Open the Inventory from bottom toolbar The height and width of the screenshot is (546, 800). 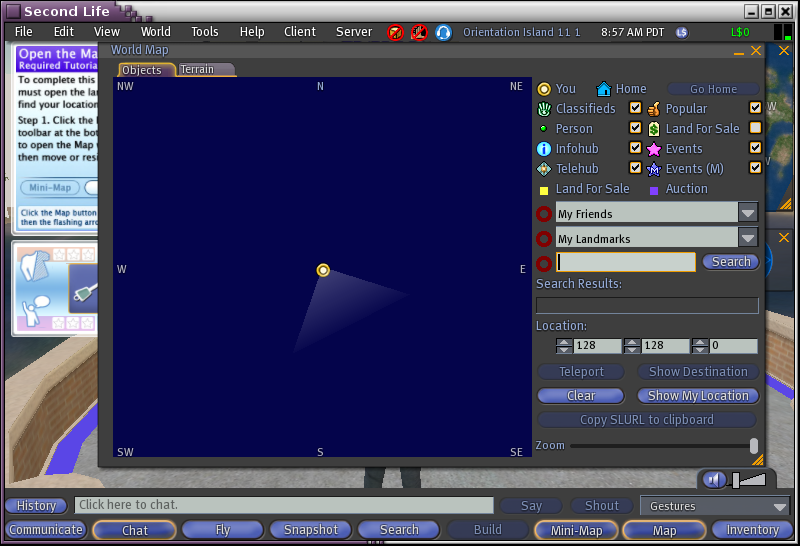(x=753, y=530)
